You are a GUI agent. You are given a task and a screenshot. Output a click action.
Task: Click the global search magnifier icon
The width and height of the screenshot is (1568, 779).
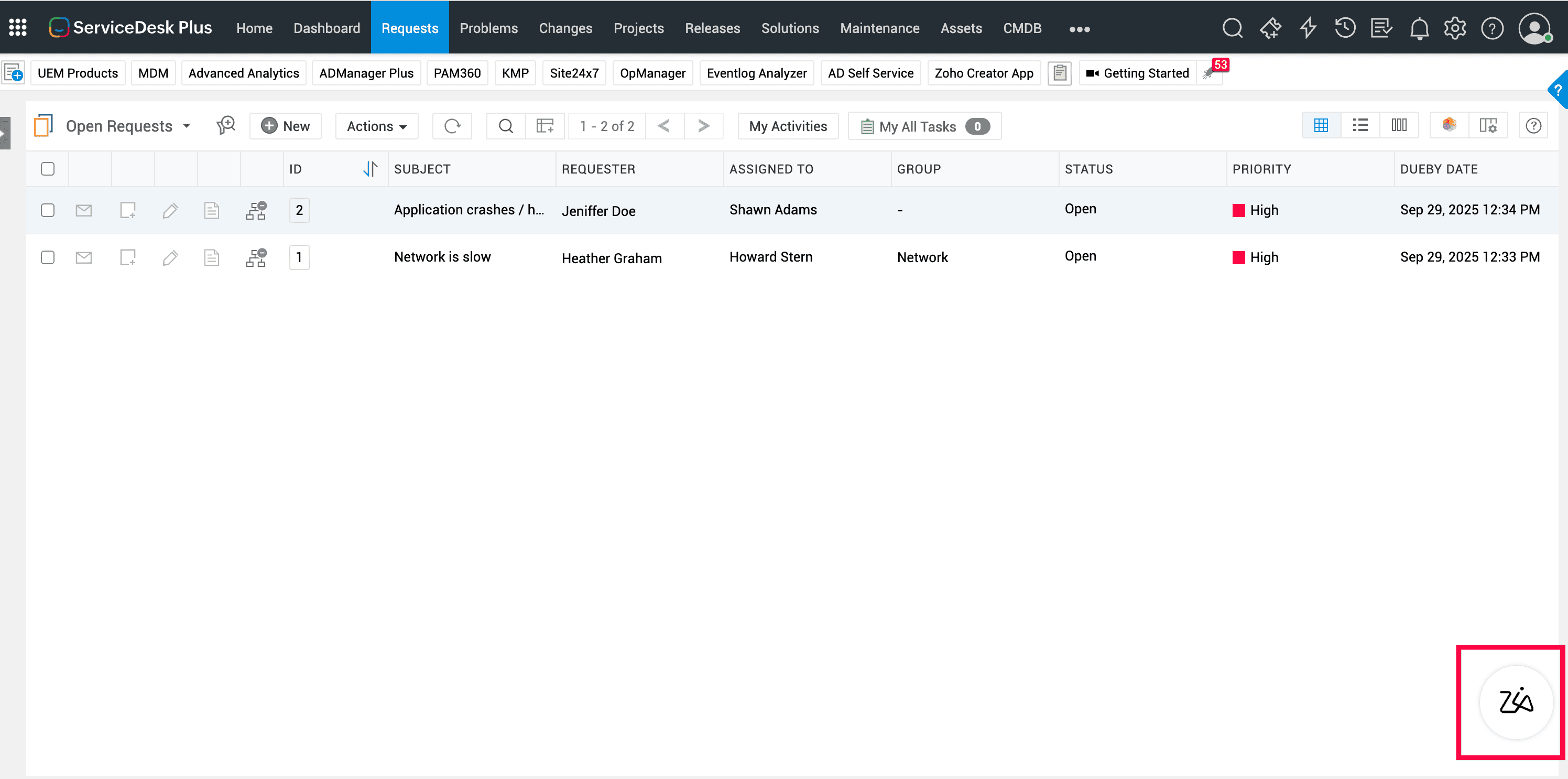tap(1233, 28)
